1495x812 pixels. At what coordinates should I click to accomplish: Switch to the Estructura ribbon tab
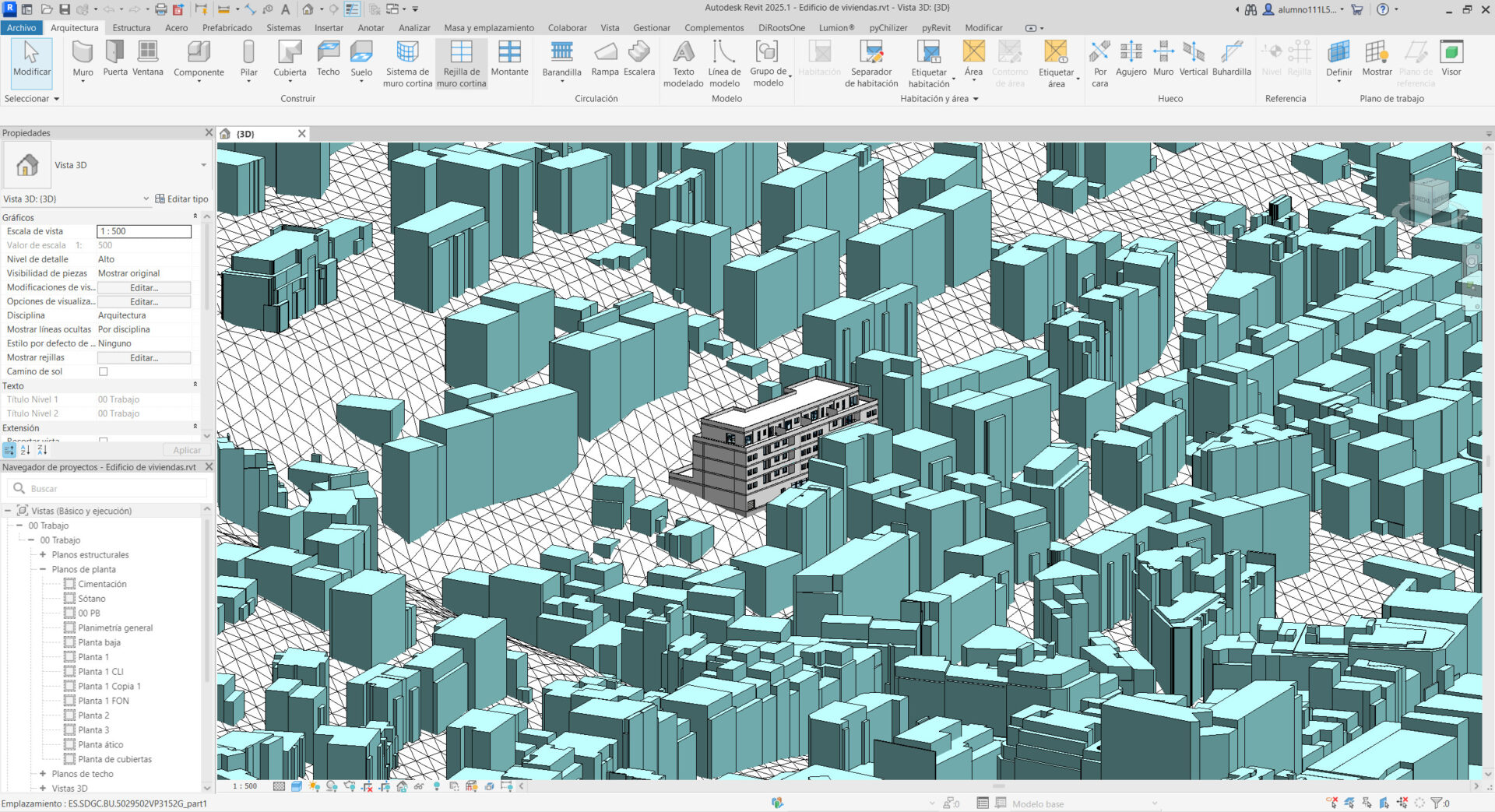(x=131, y=28)
